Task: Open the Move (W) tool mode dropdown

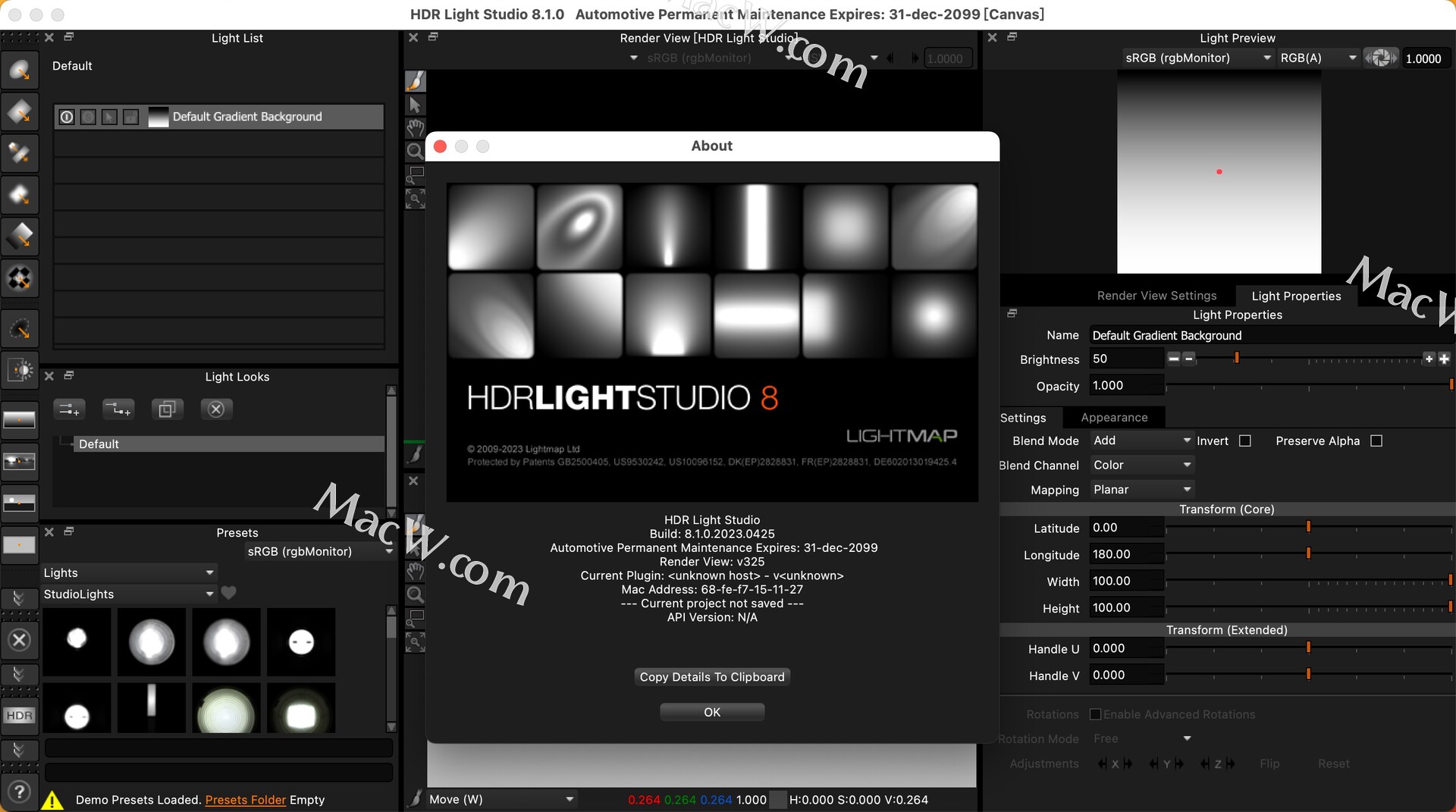Action: (501, 799)
